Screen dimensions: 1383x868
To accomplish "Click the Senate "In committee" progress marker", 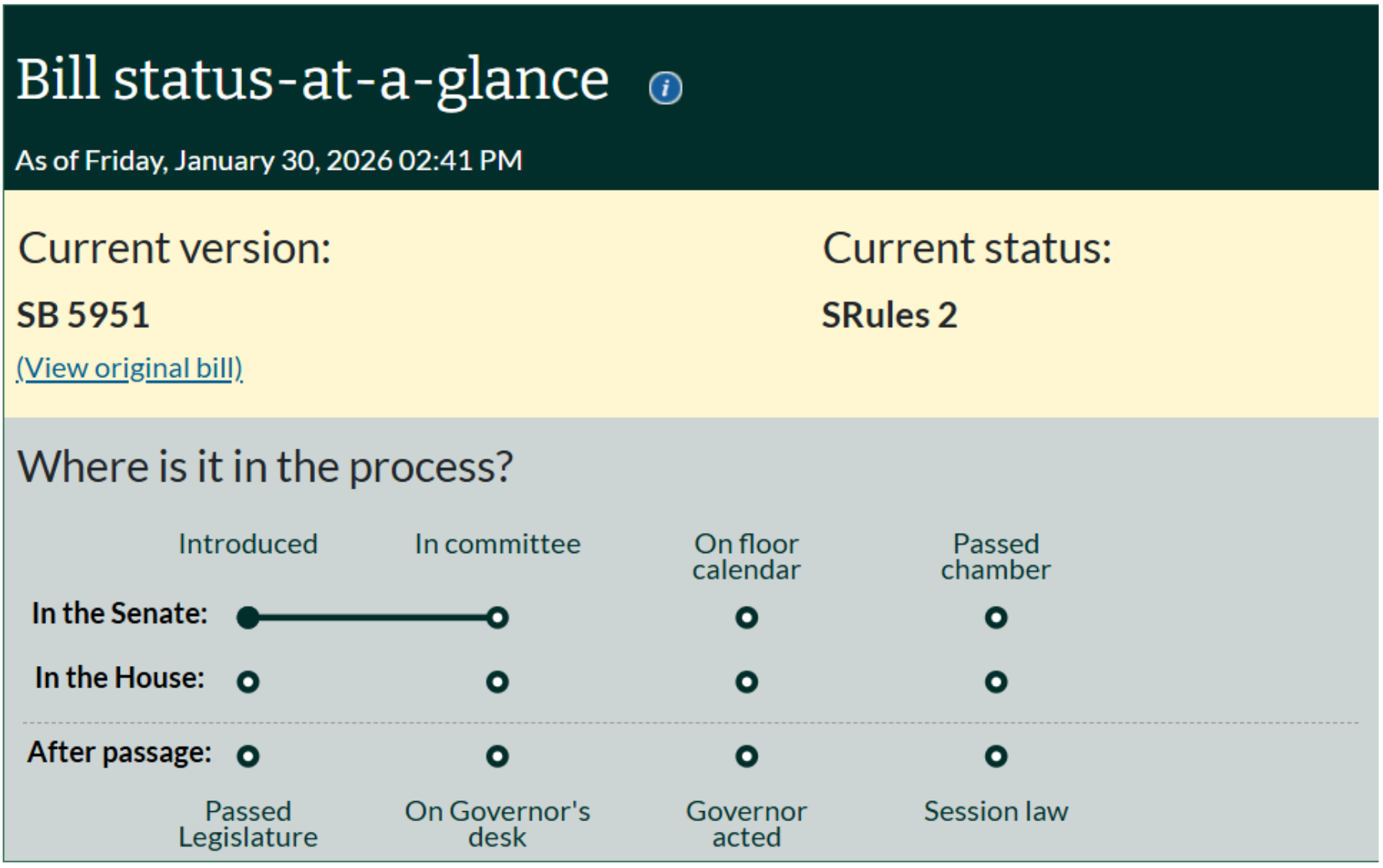I will [x=496, y=618].
